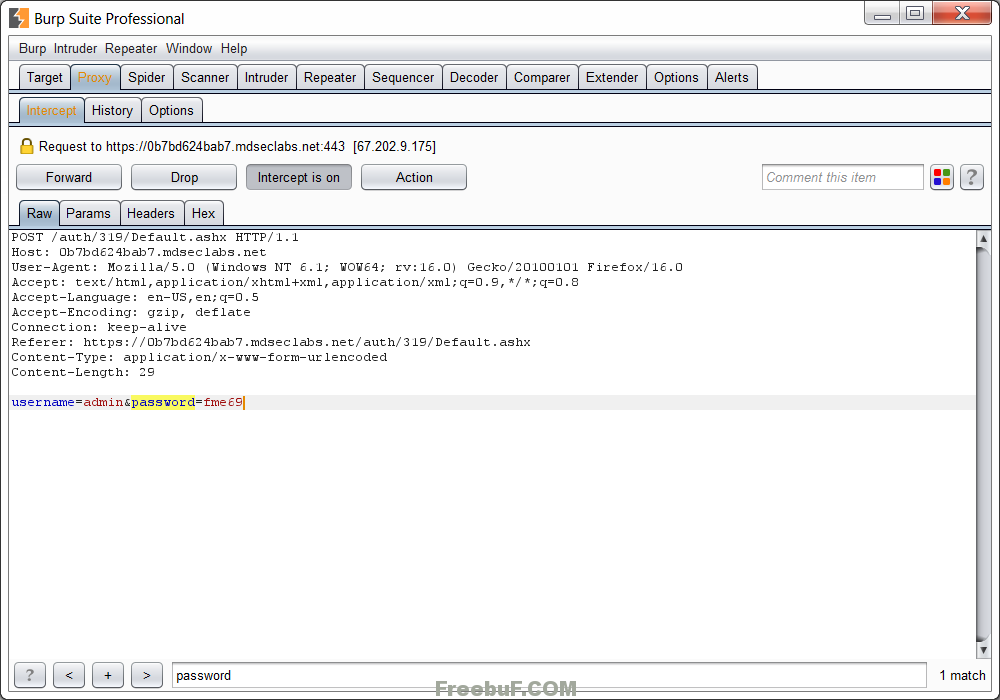The width and height of the screenshot is (1000, 700).
Task: Click the Content-Length: 29 line
Action: (x=83, y=372)
